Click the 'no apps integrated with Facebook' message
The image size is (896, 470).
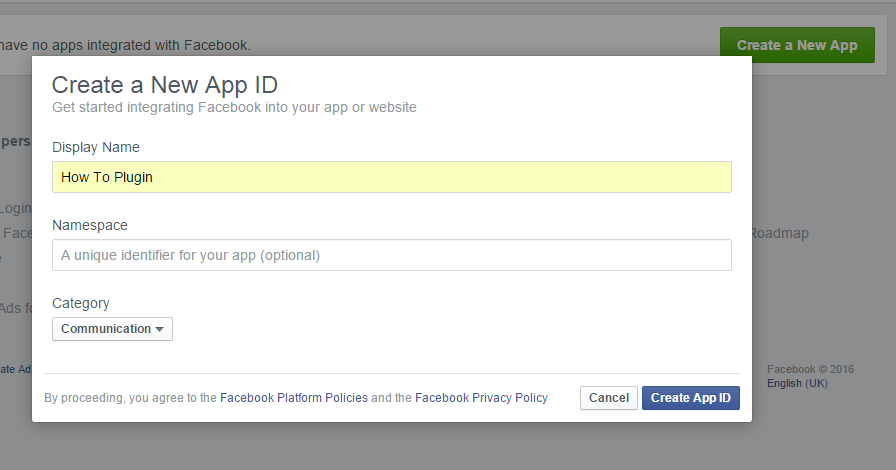click(125, 45)
